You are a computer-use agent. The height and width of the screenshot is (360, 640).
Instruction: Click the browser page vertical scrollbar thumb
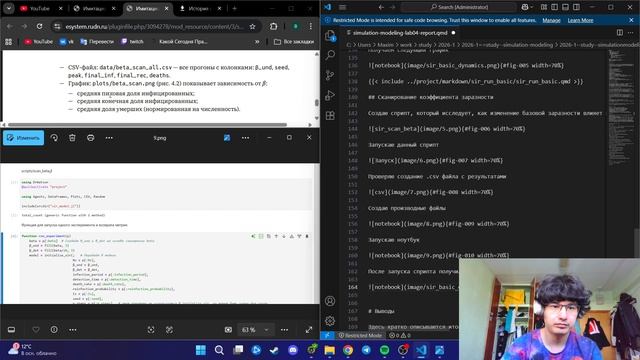317,103
